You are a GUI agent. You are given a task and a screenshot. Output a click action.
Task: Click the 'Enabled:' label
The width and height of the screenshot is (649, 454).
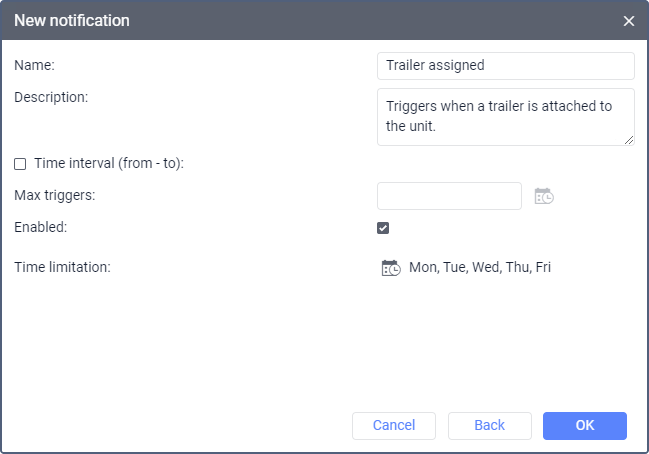pyautogui.click(x=42, y=227)
